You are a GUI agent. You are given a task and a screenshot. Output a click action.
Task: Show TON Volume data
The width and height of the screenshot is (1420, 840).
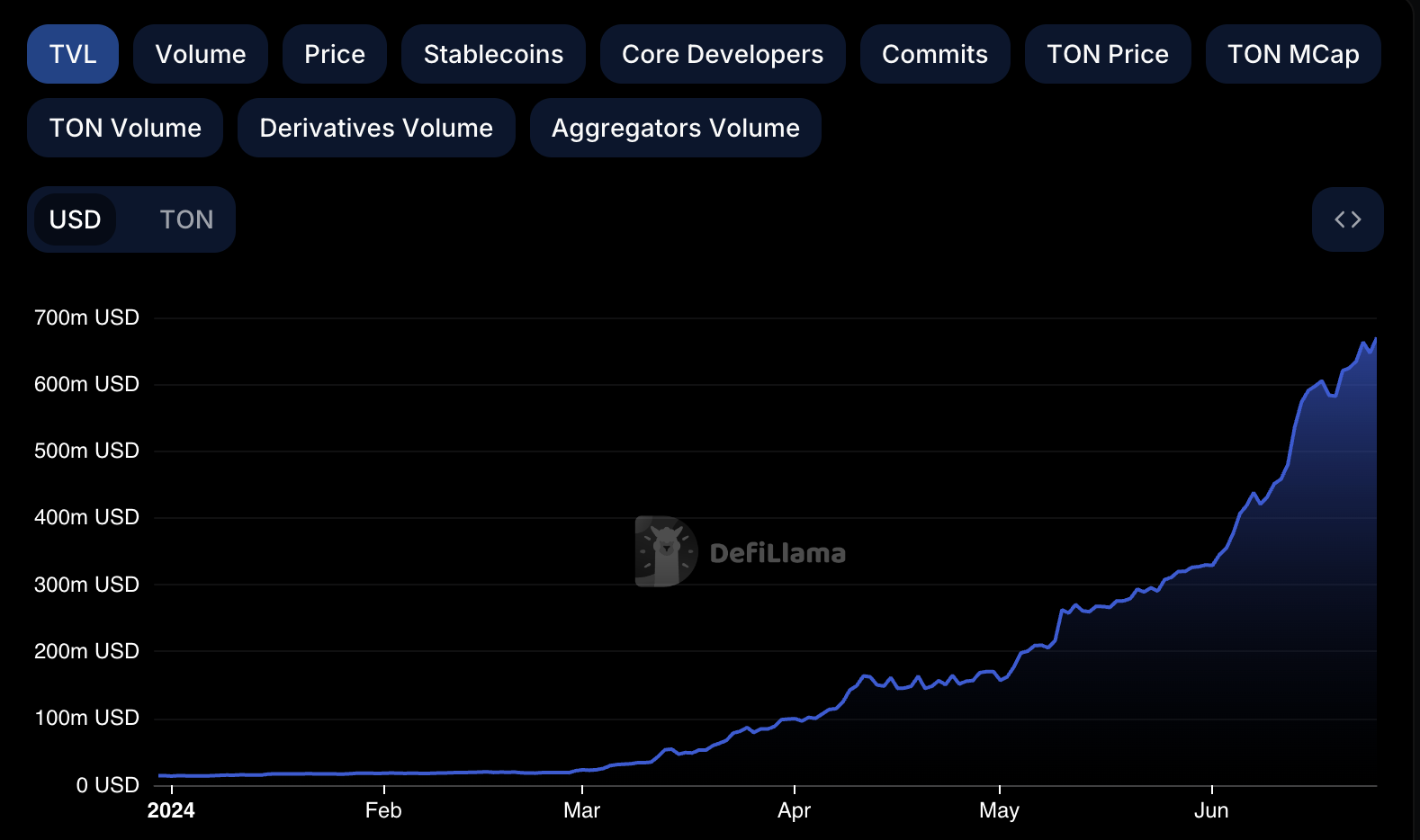pos(125,128)
